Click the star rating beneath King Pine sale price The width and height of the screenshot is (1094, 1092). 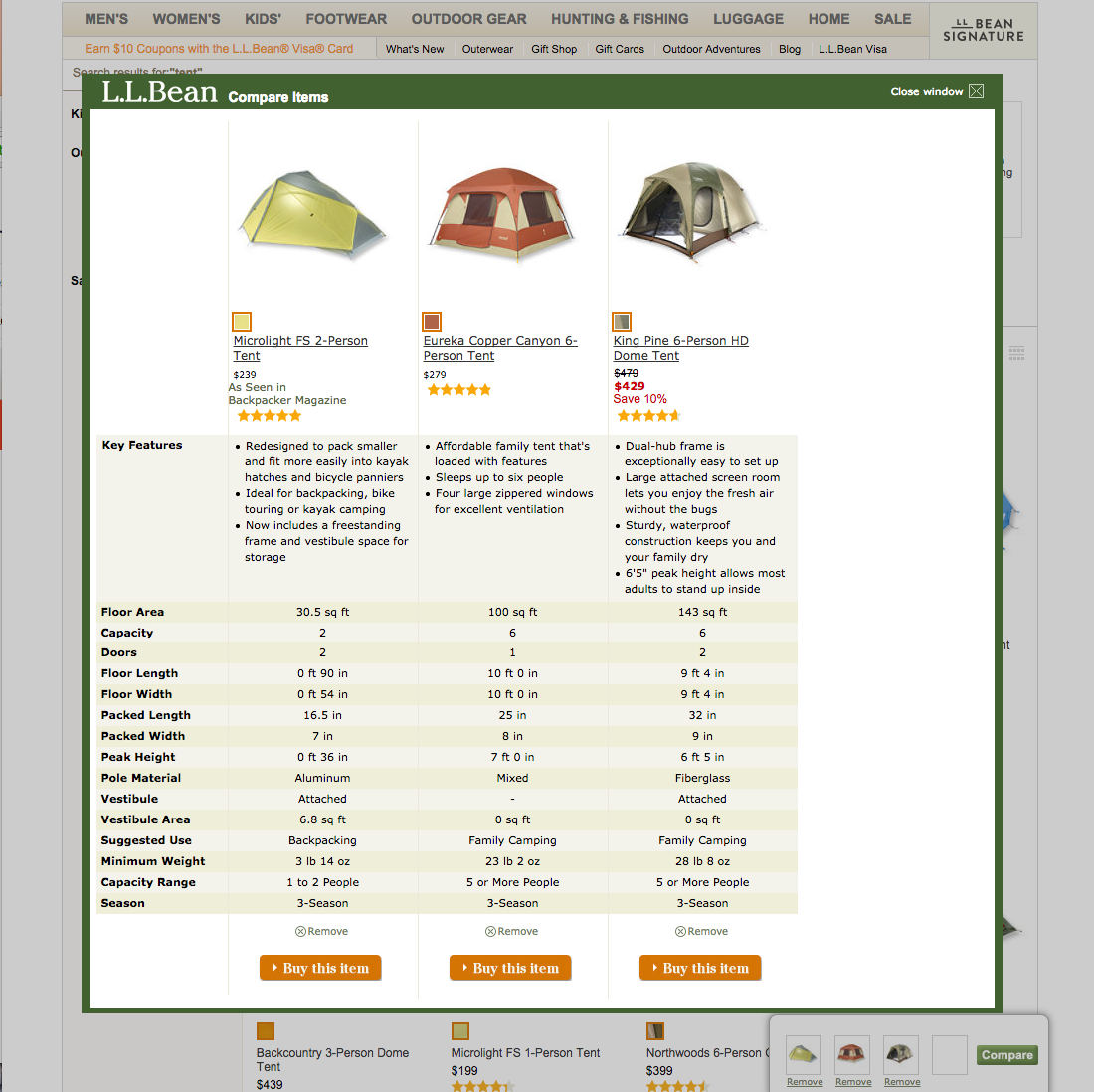click(x=648, y=415)
